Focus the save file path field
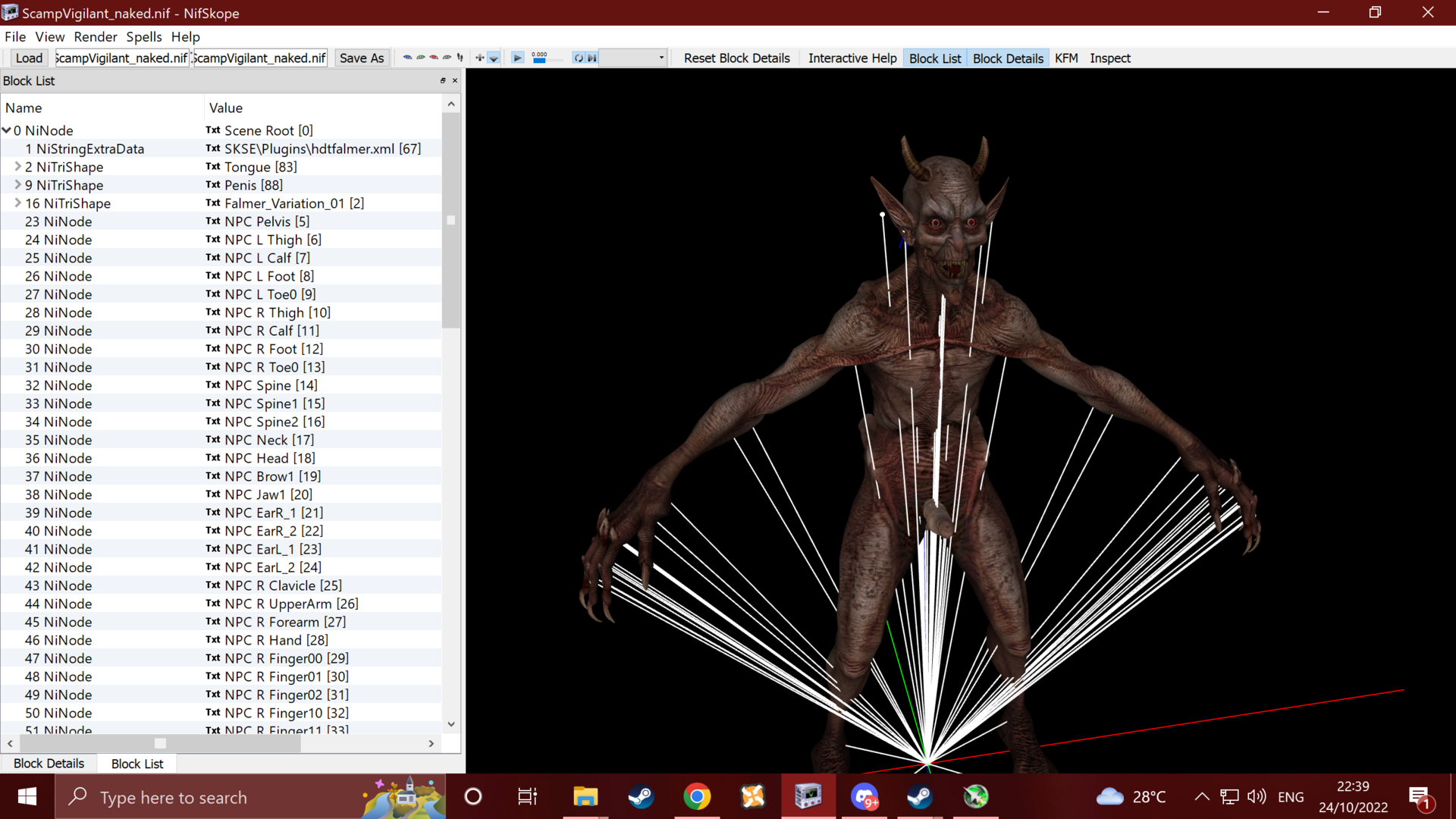Viewport: 1456px width, 819px height. (260, 58)
